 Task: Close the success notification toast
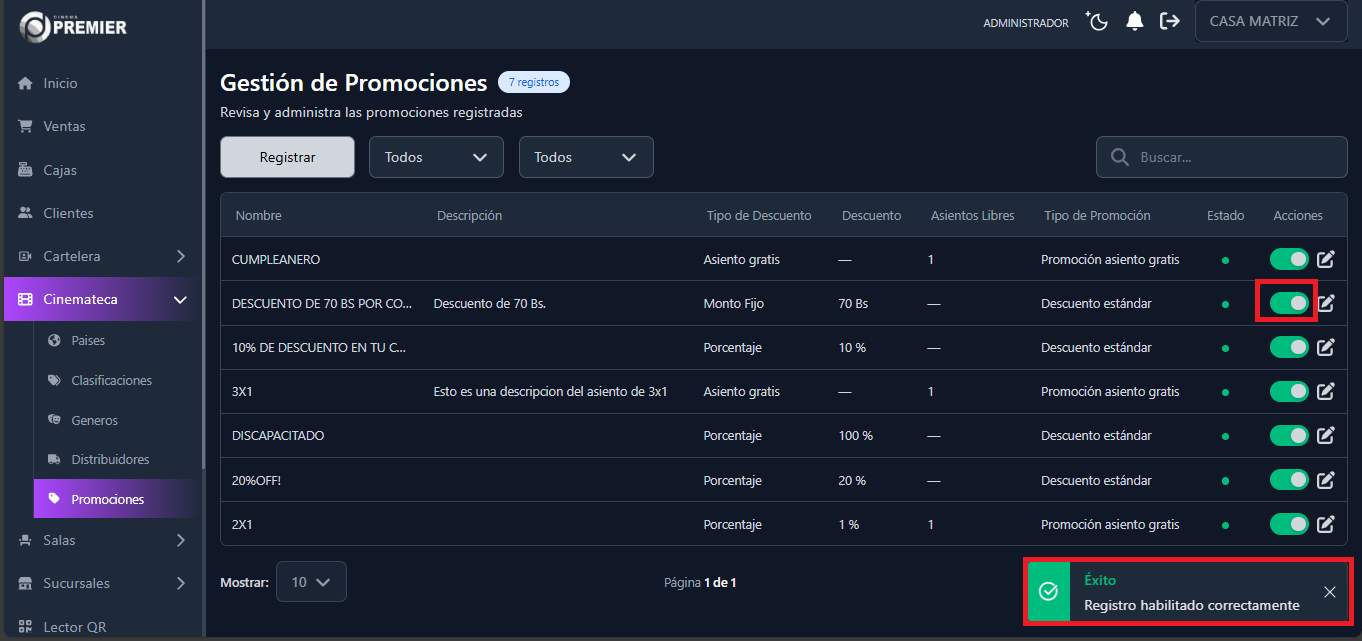tap(1329, 592)
